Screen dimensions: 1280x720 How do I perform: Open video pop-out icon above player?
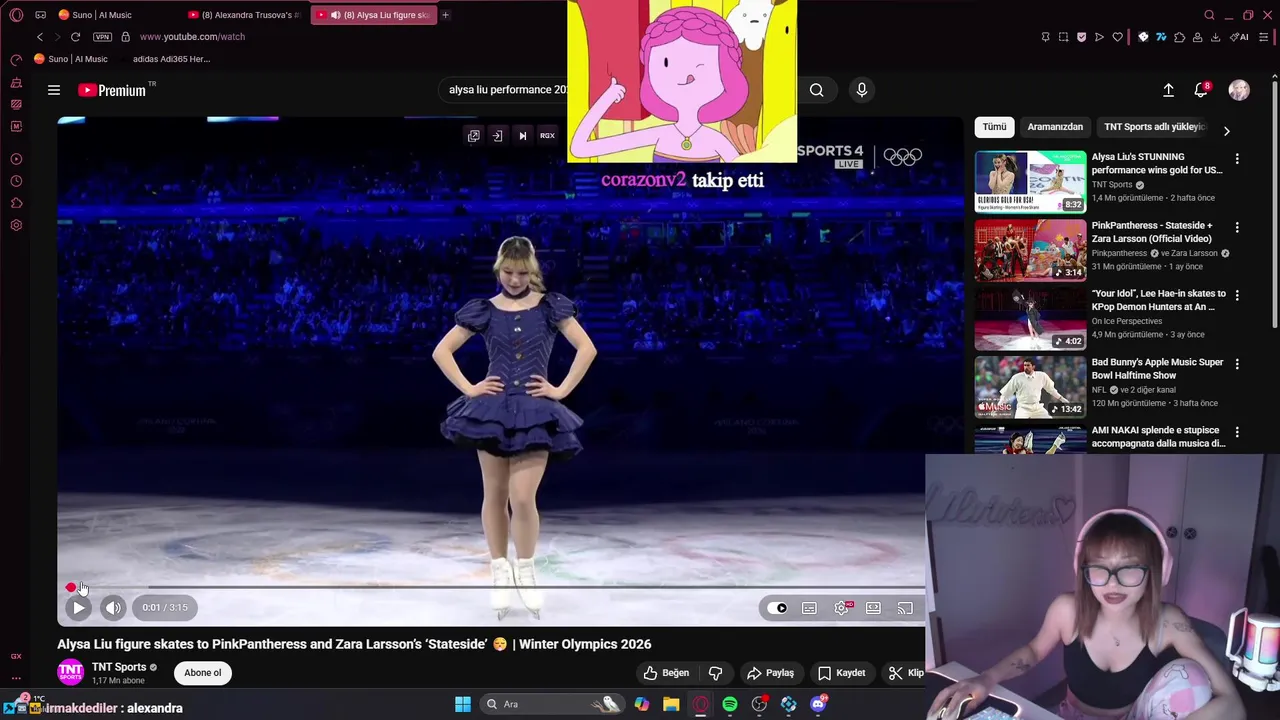[473, 136]
